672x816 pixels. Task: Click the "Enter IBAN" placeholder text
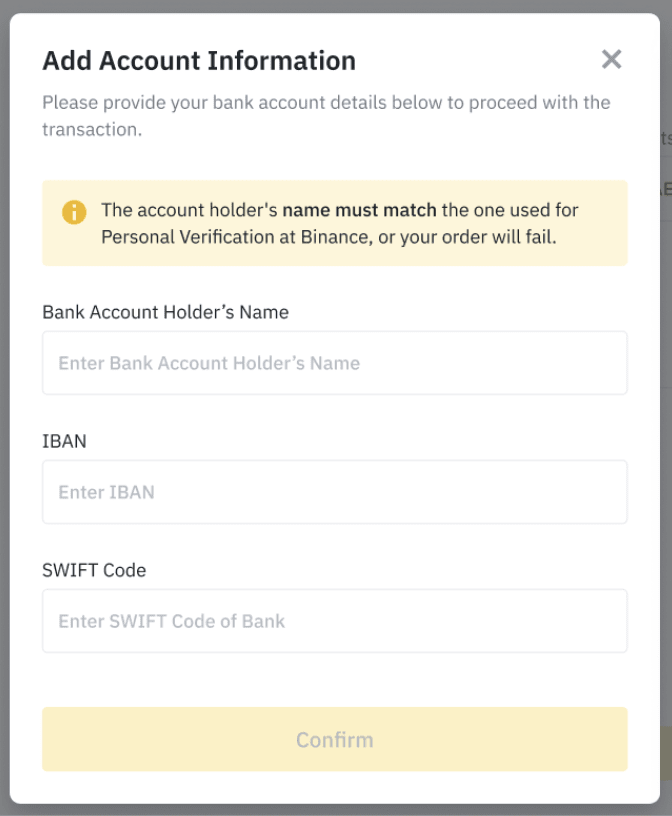coord(106,492)
